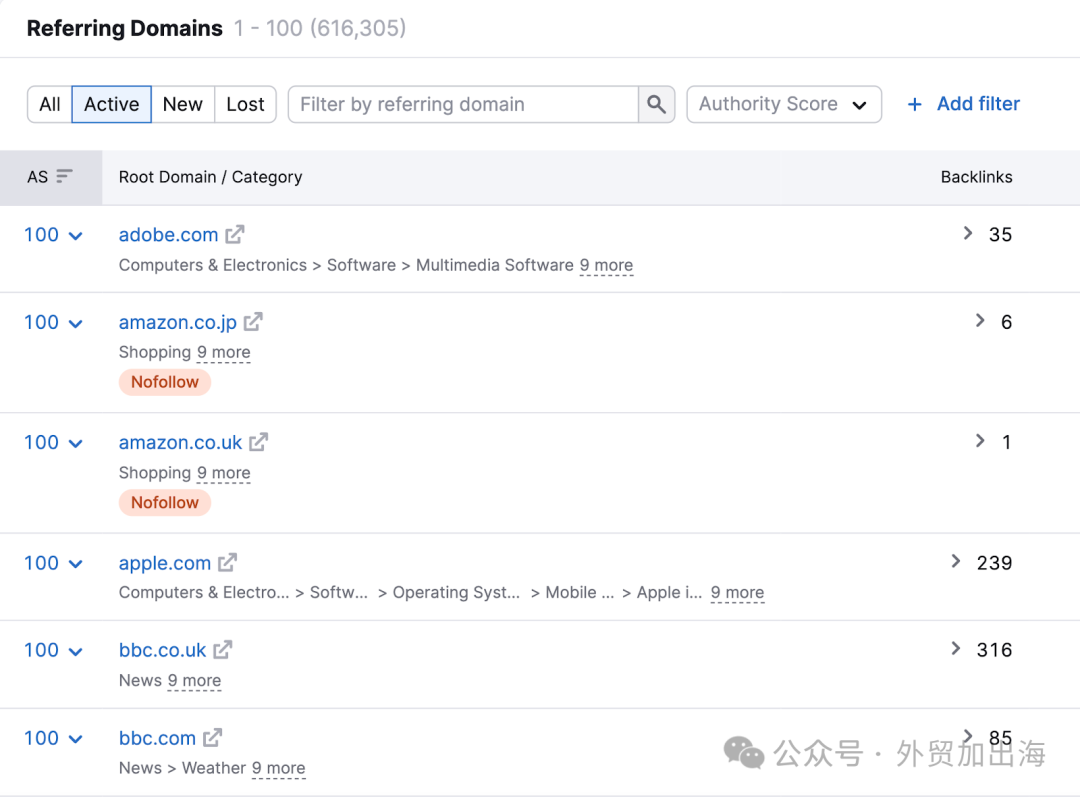Image resolution: width=1080 pixels, height=797 pixels.
Task: Expand backlinks arrow next to 6
Action: [x=979, y=320]
